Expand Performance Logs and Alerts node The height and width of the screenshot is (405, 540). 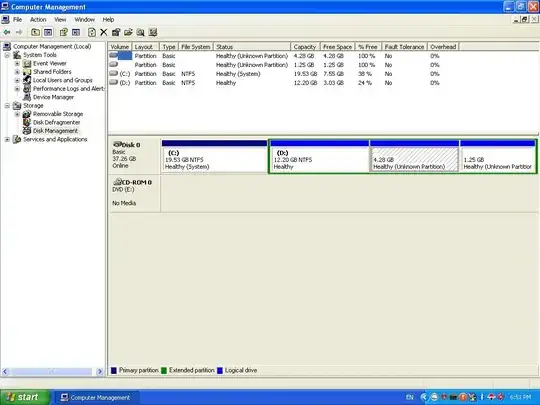(17, 89)
